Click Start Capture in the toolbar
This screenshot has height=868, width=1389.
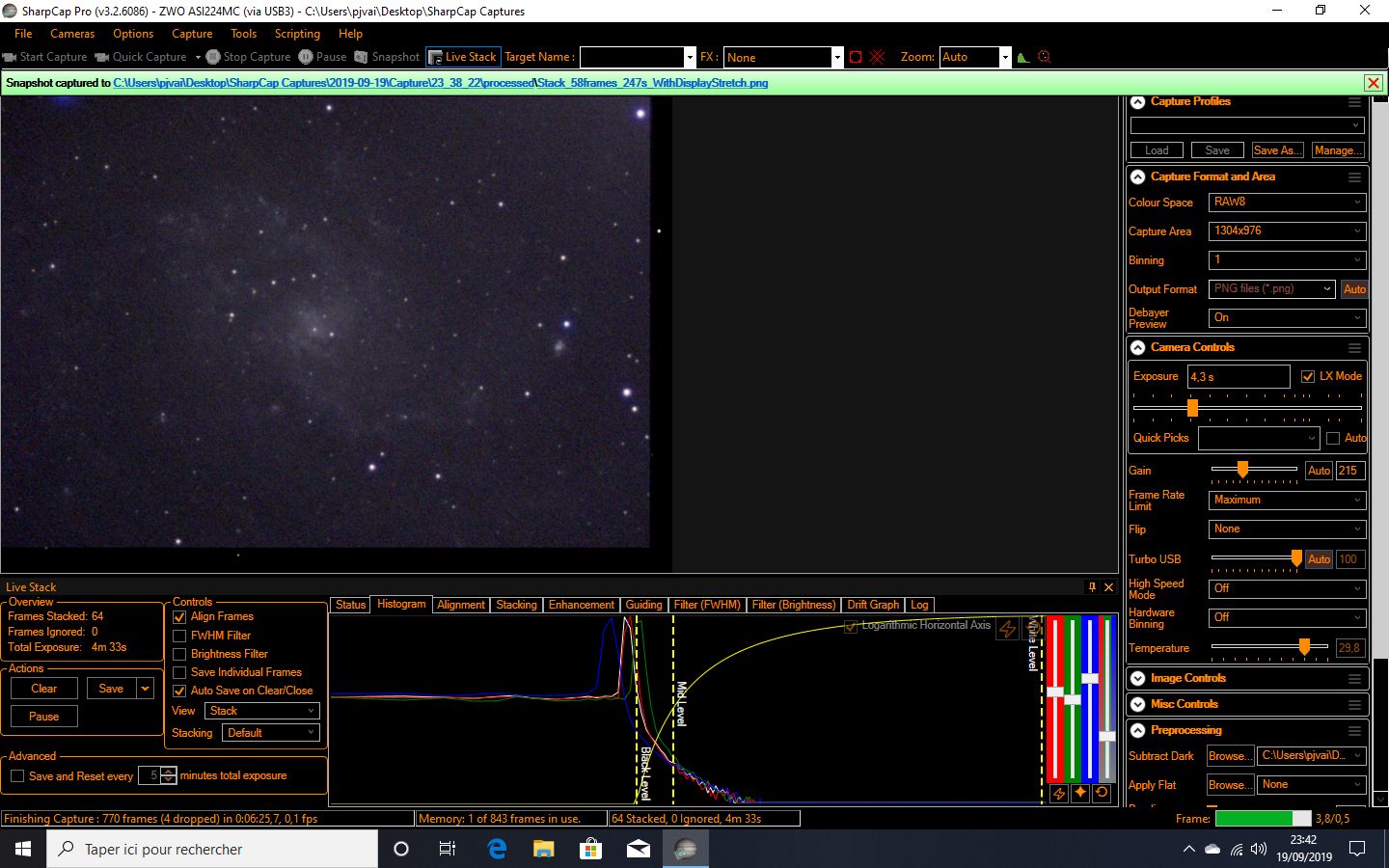tap(45, 57)
